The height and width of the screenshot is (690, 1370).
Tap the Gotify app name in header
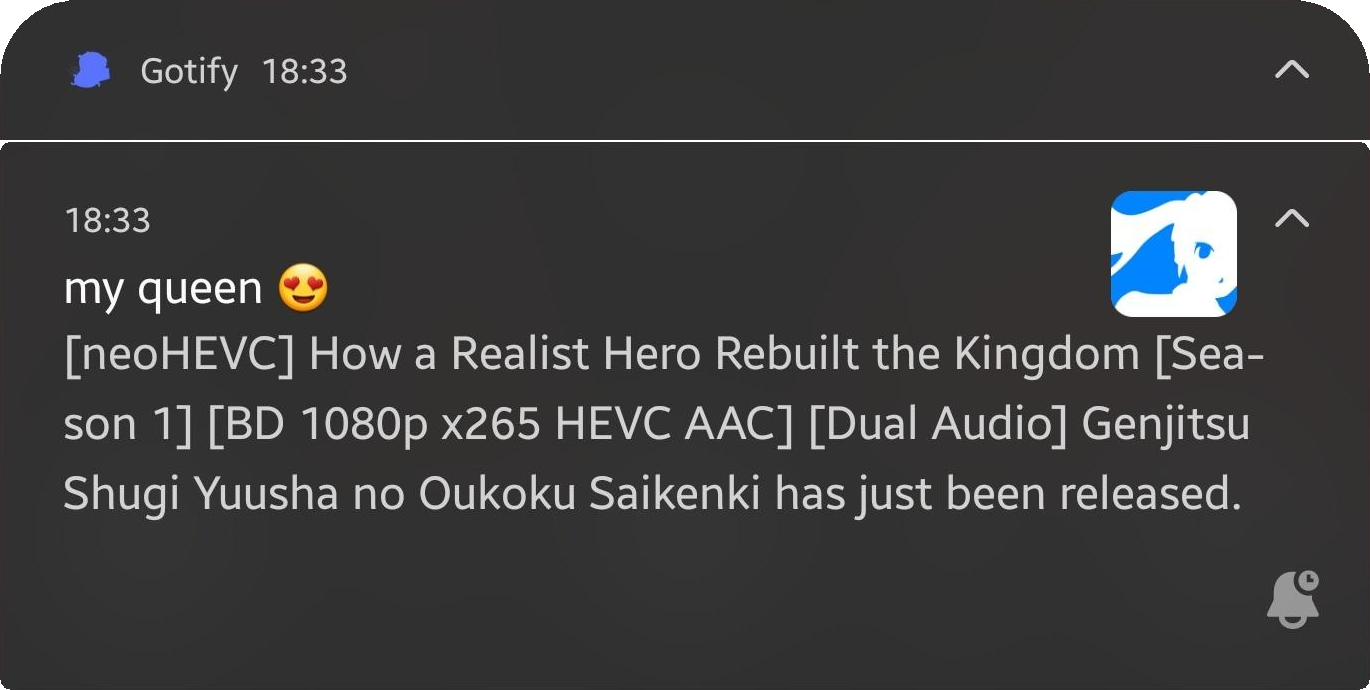point(189,72)
